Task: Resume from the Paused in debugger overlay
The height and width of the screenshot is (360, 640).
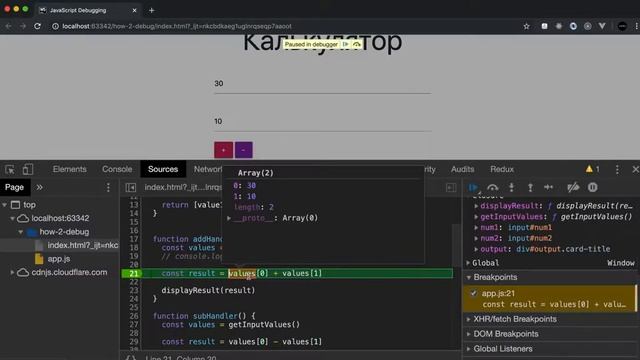Action: (346, 44)
